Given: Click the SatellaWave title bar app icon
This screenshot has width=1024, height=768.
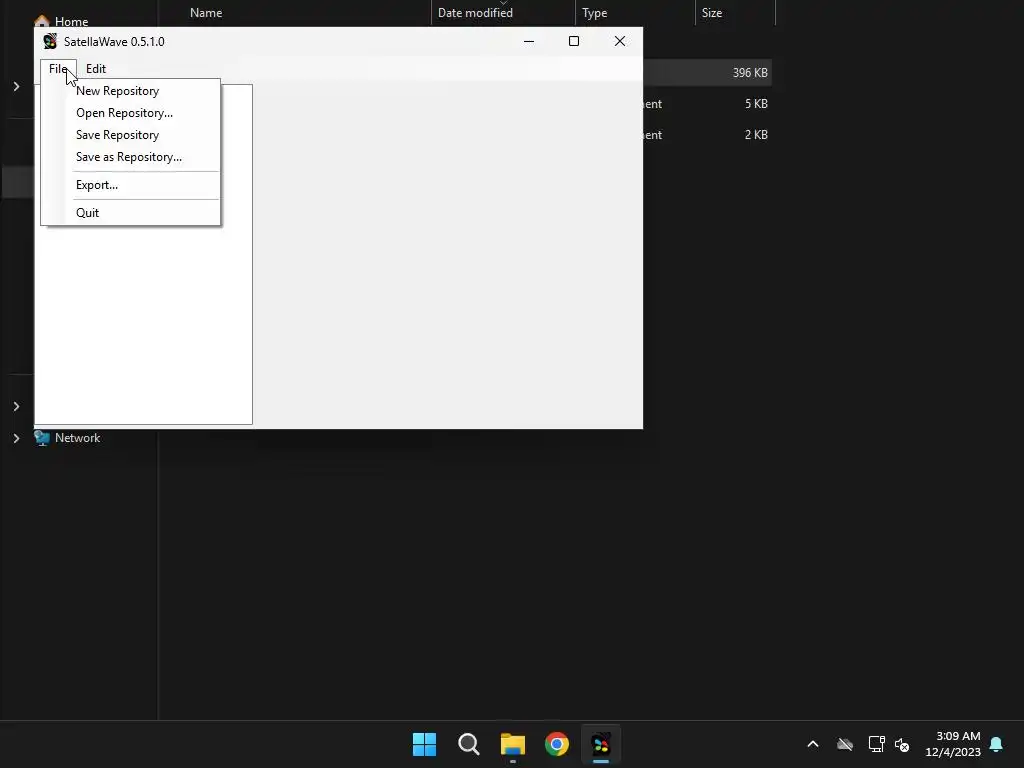Looking at the screenshot, I should coord(50,41).
